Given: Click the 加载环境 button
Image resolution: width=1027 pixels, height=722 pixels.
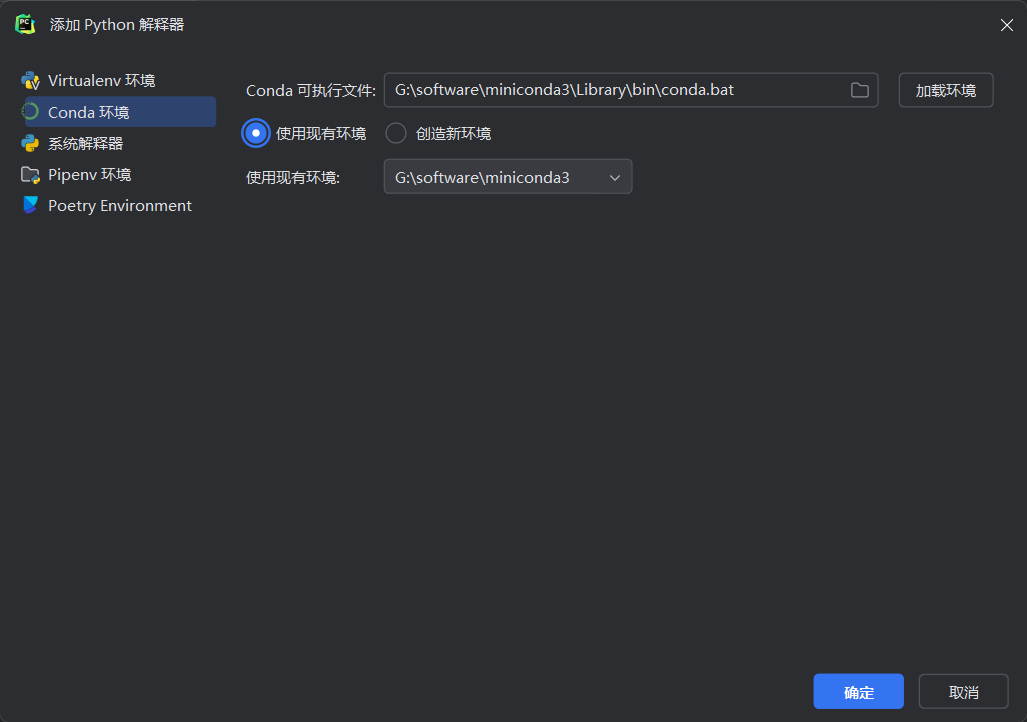Looking at the screenshot, I should (946, 90).
